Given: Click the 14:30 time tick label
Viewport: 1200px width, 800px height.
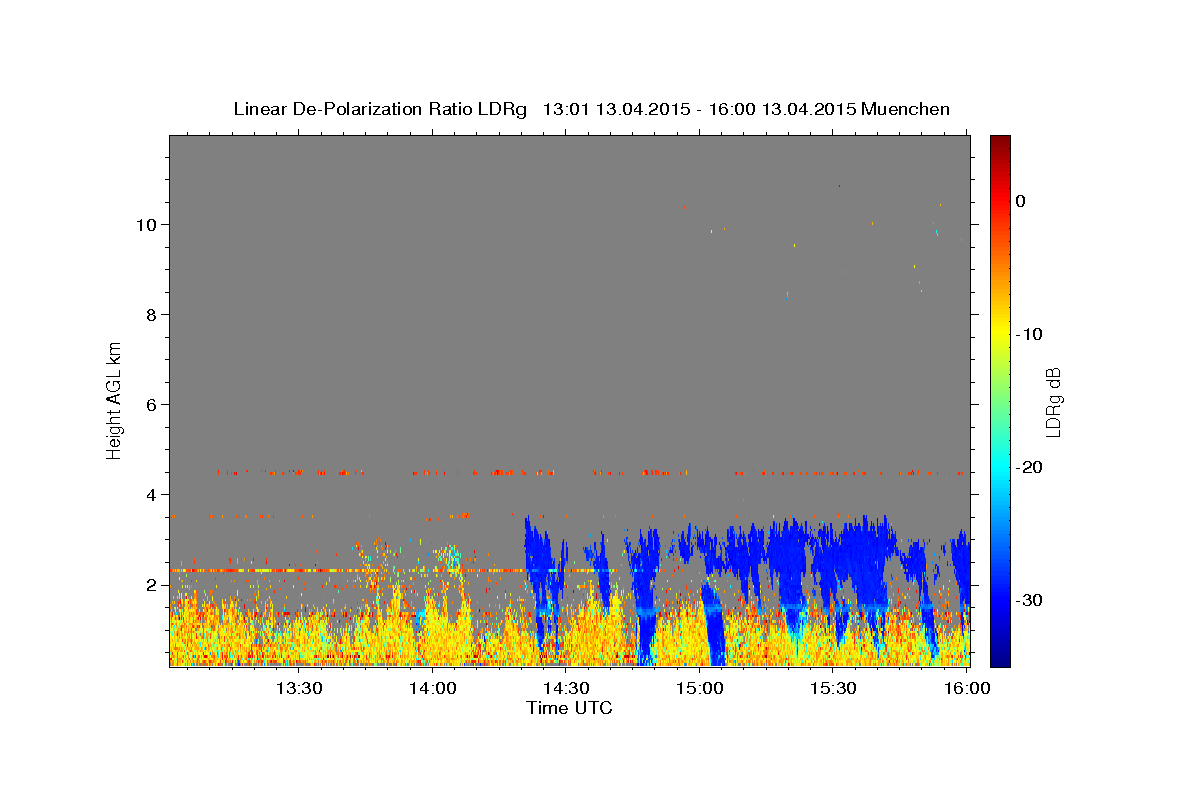Looking at the screenshot, I should [566, 688].
